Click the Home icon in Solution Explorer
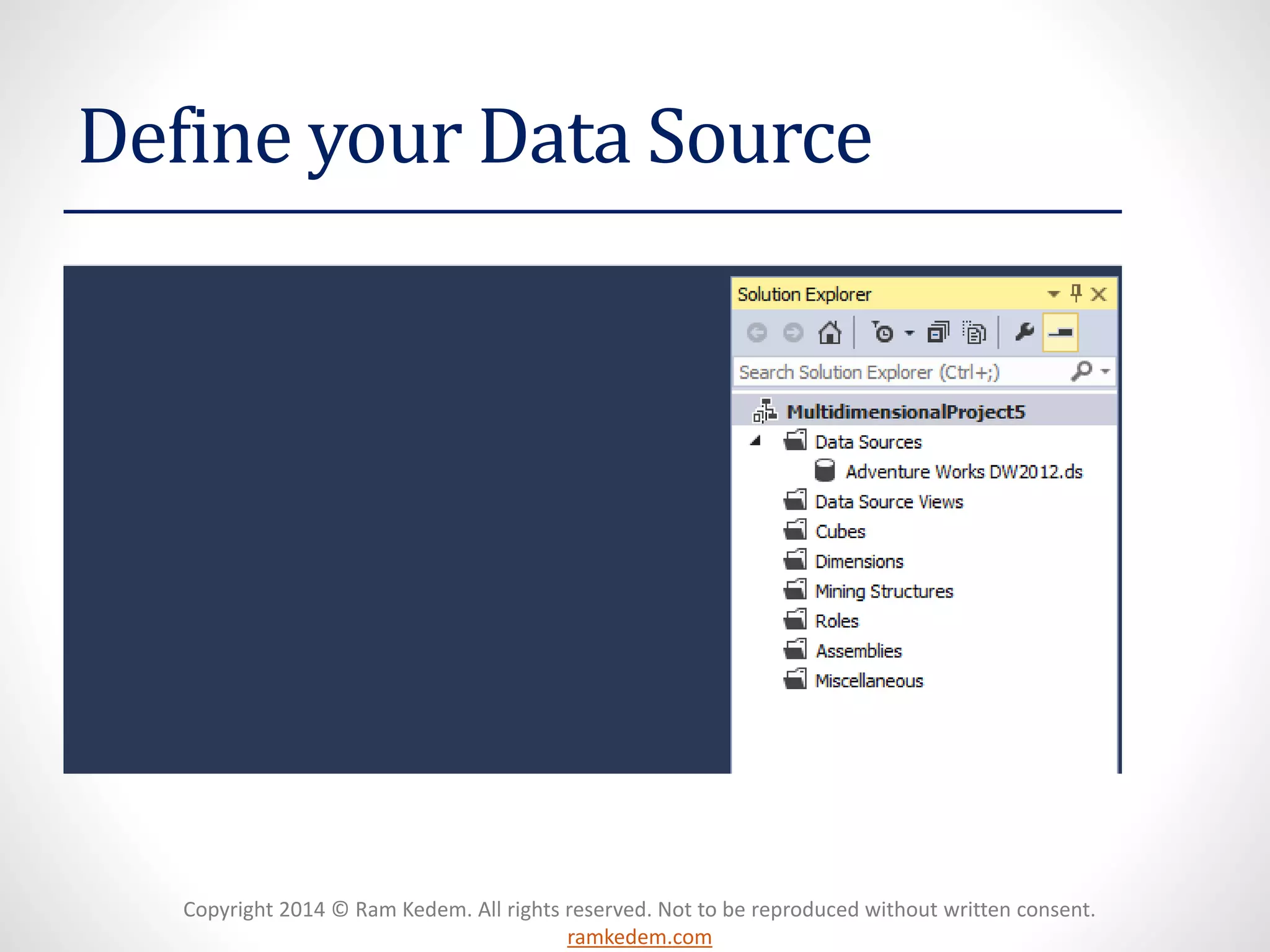This screenshot has height=952, width=1270. click(830, 333)
